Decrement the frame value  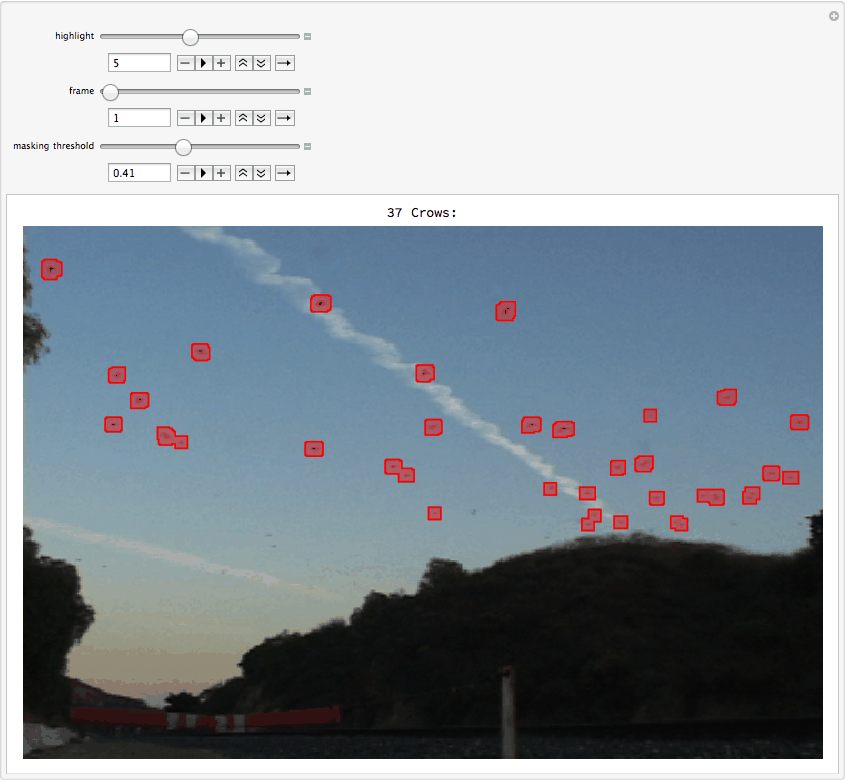coord(186,117)
